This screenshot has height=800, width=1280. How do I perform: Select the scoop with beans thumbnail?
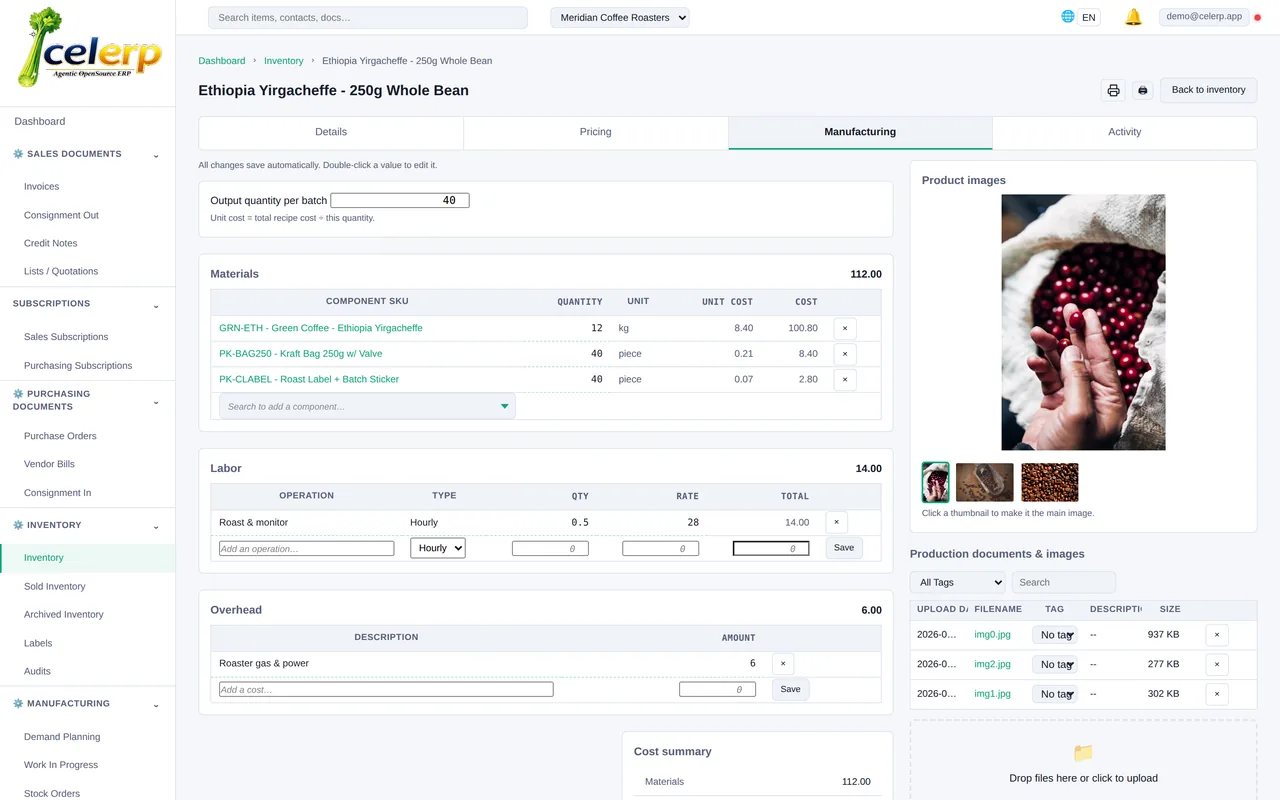click(985, 482)
